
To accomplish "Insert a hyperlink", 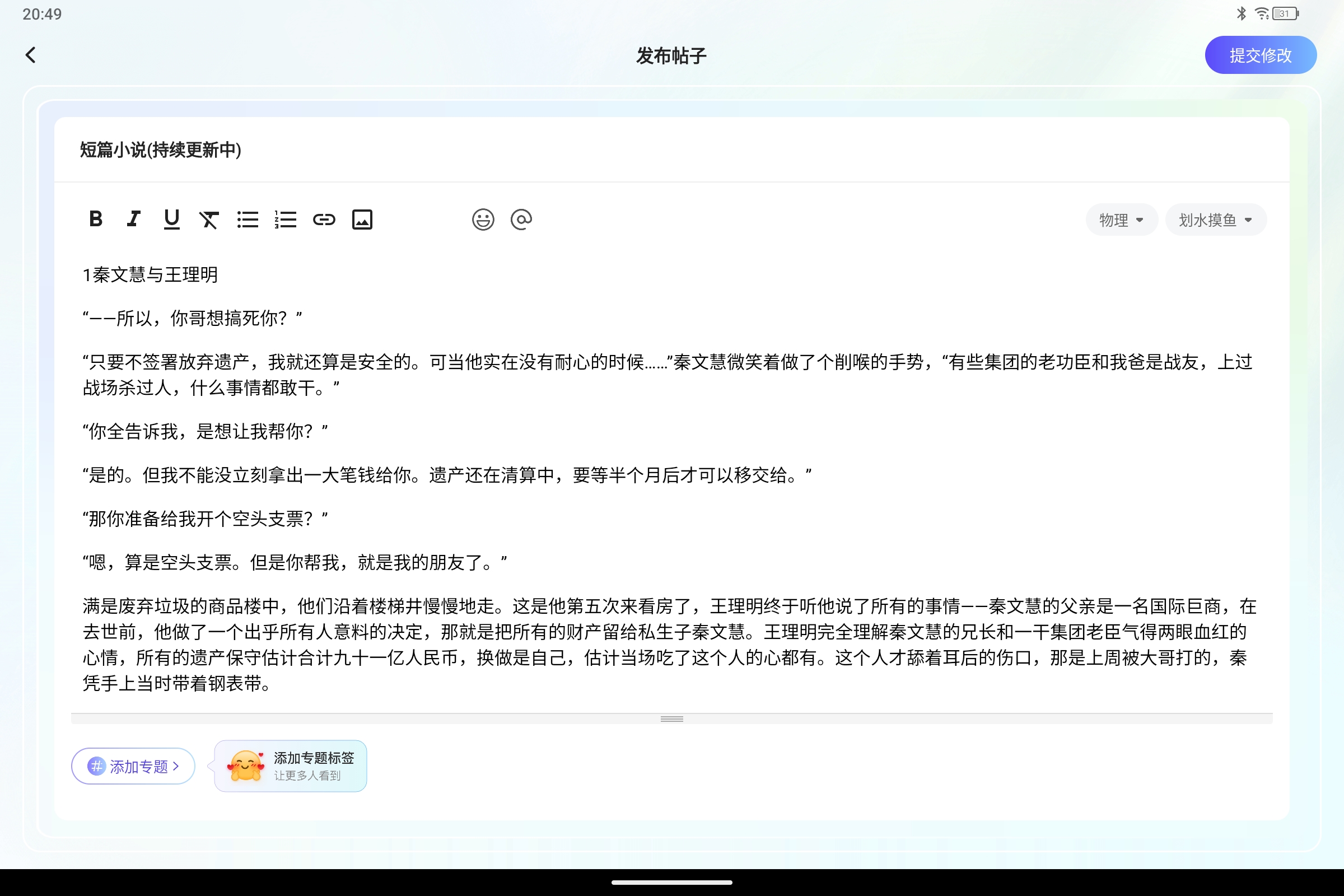I will tap(324, 220).
